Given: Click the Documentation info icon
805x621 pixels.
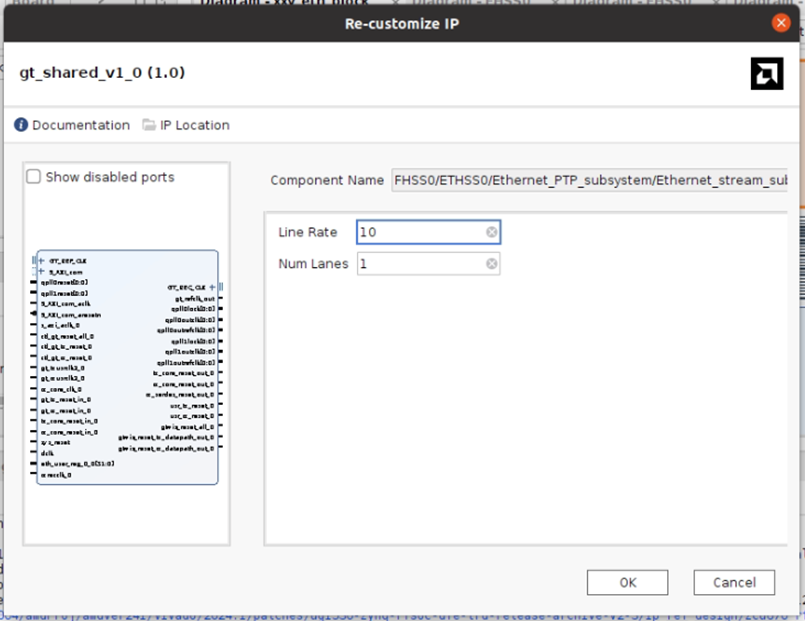Looking at the screenshot, I should click(21, 125).
